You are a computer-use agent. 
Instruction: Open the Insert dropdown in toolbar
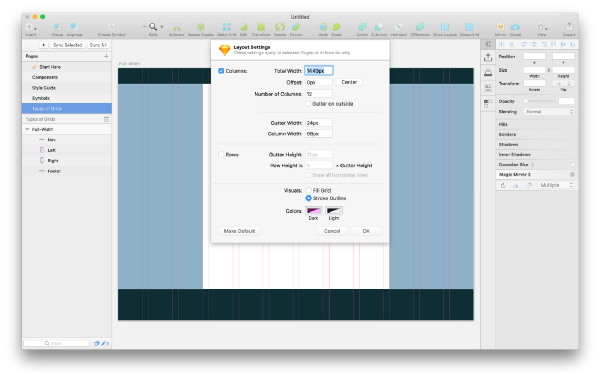(x=31, y=27)
